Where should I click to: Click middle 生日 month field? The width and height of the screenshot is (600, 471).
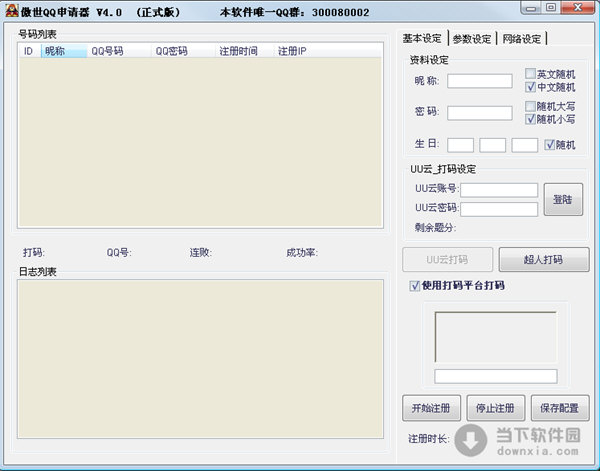[492, 145]
